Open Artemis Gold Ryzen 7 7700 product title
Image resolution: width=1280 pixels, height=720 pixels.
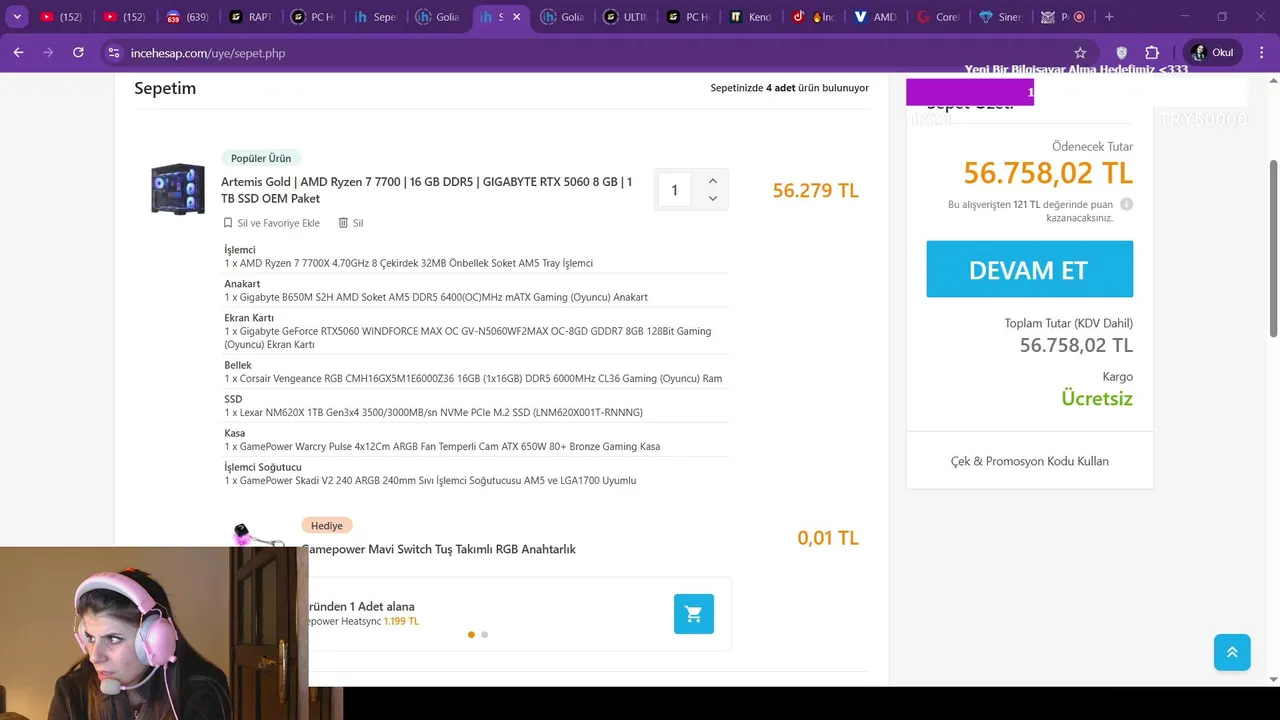(426, 189)
